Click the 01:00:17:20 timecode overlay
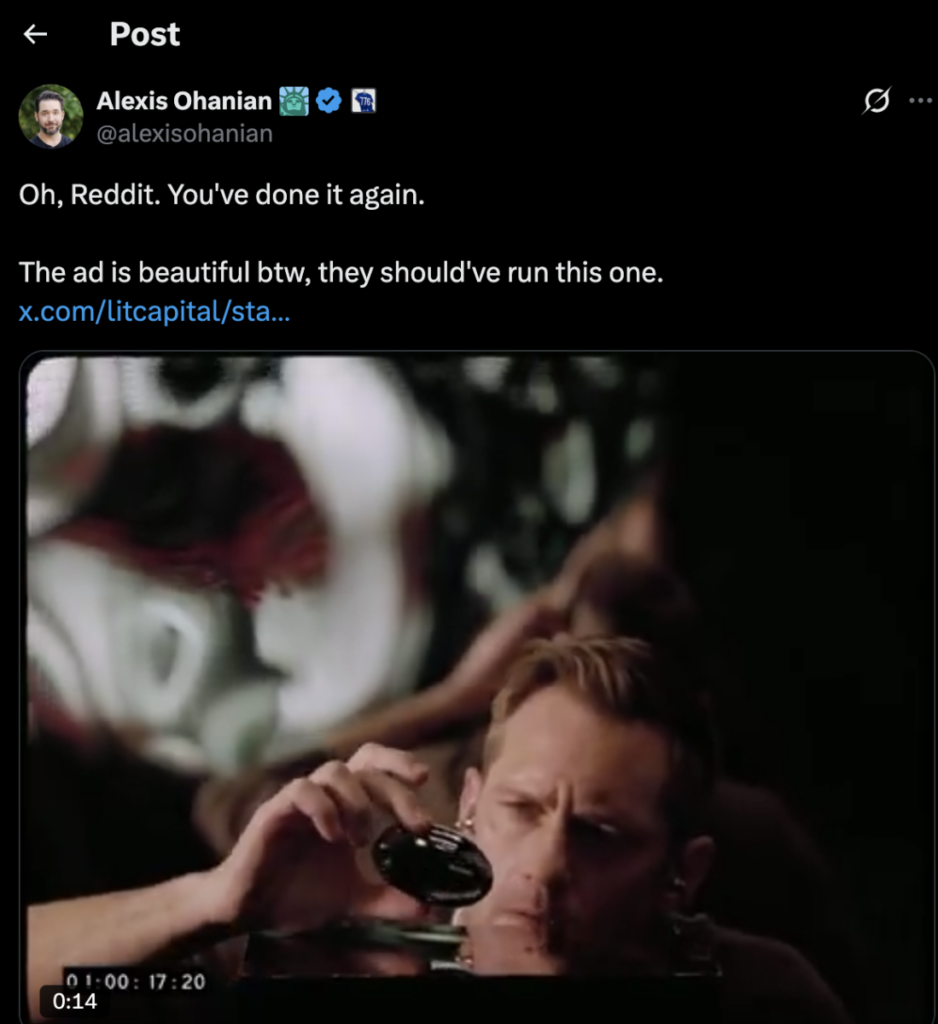 (135, 981)
